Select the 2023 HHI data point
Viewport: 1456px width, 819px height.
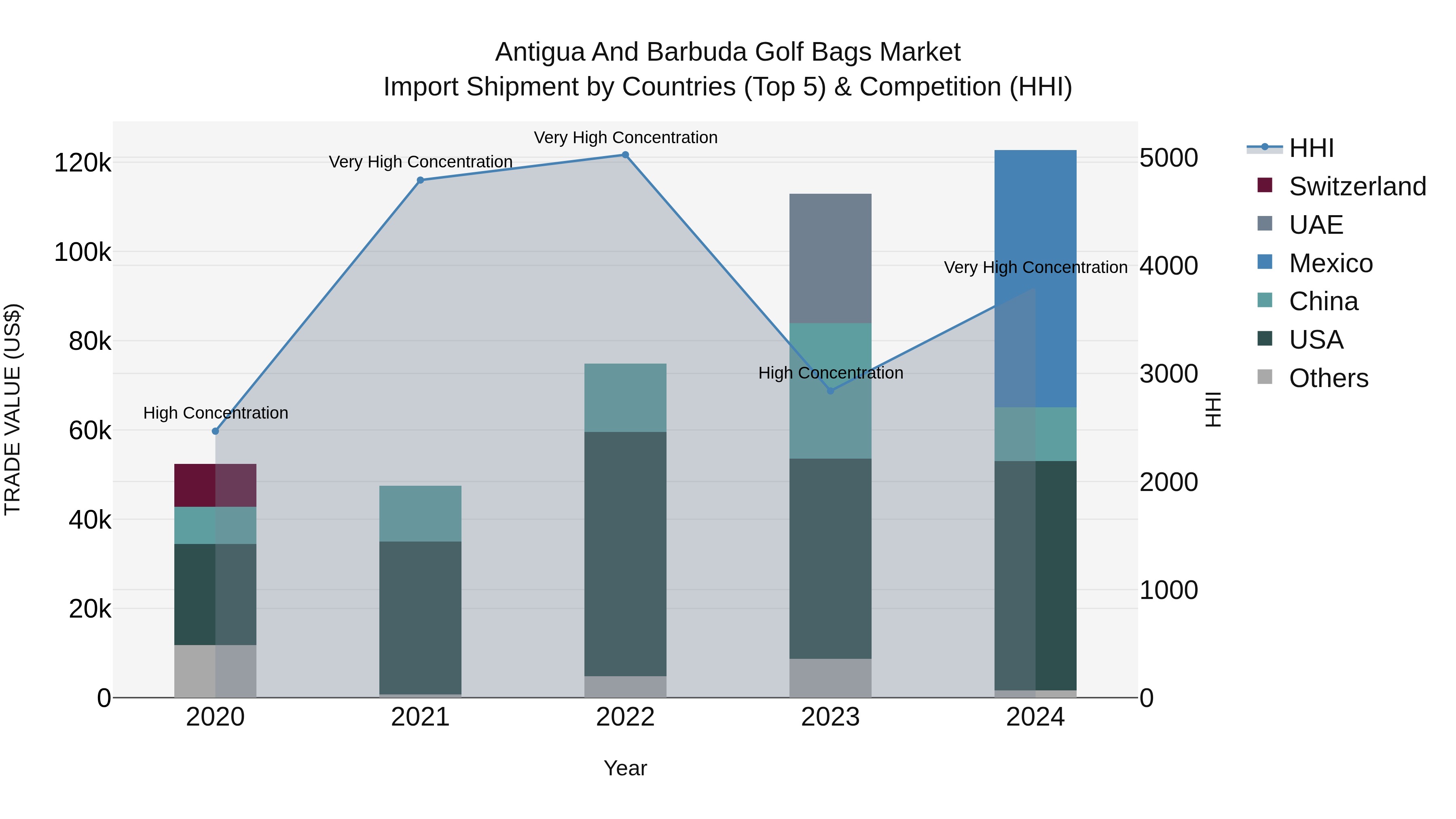point(830,391)
